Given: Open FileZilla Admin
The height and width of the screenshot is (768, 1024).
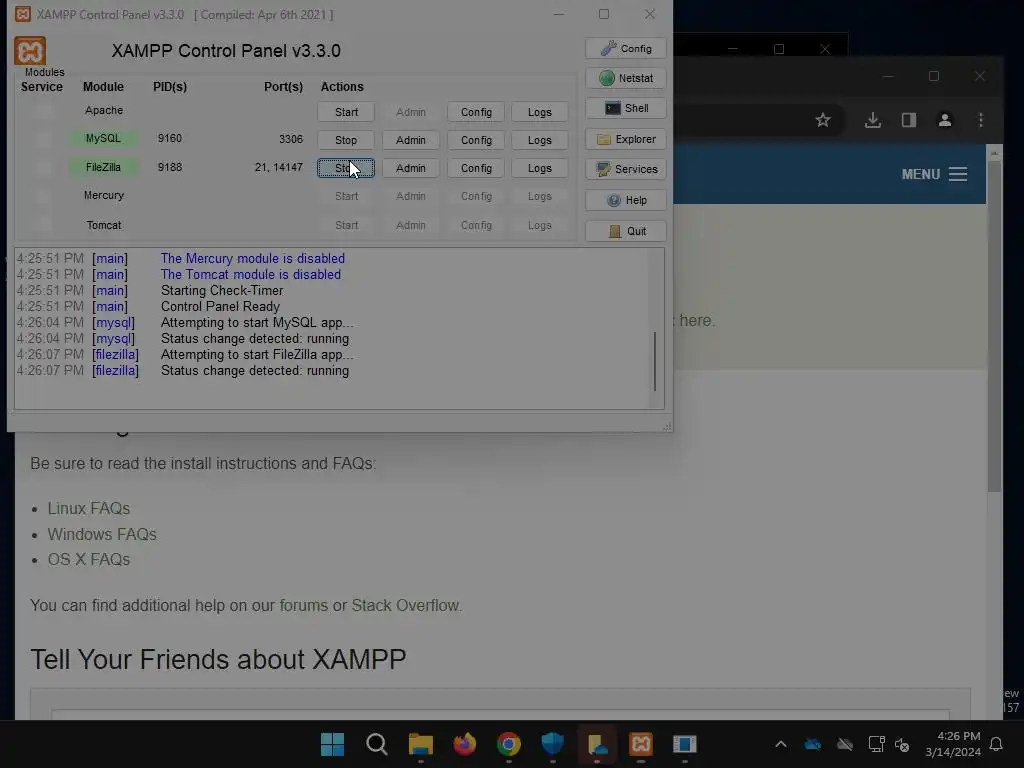Looking at the screenshot, I should [411, 168].
